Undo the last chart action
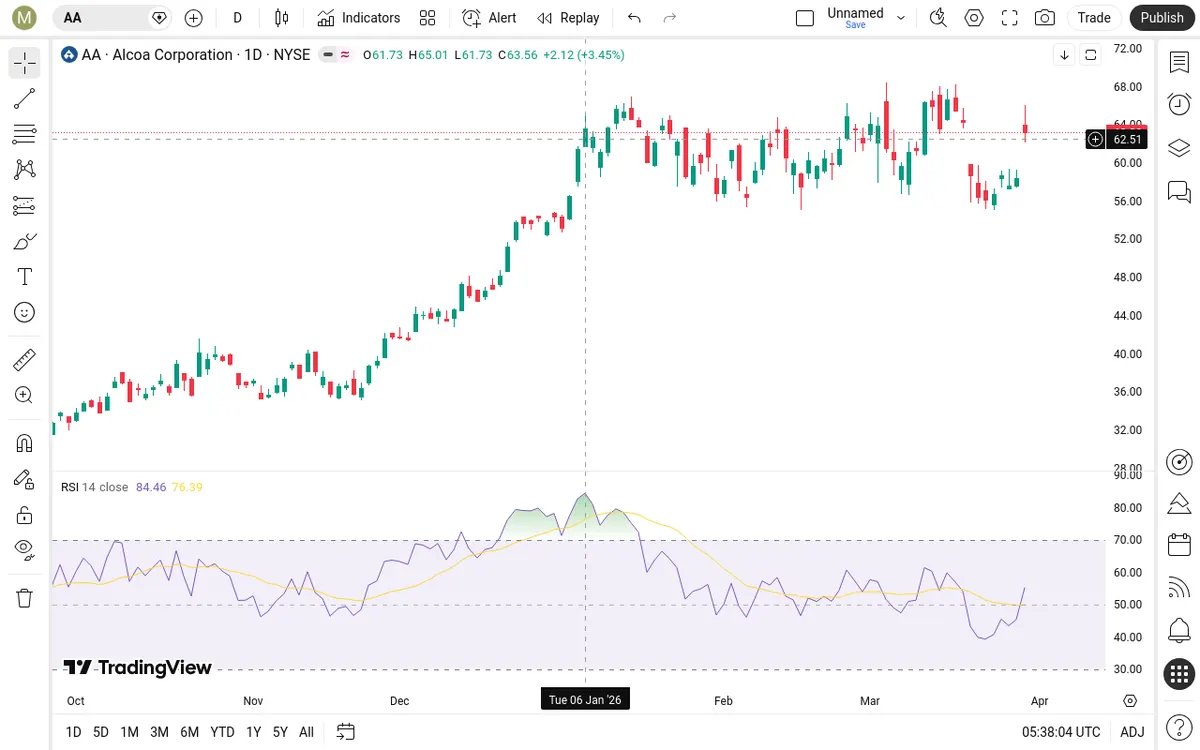Screen dimensions: 1200x750 click(x=634, y=17)
